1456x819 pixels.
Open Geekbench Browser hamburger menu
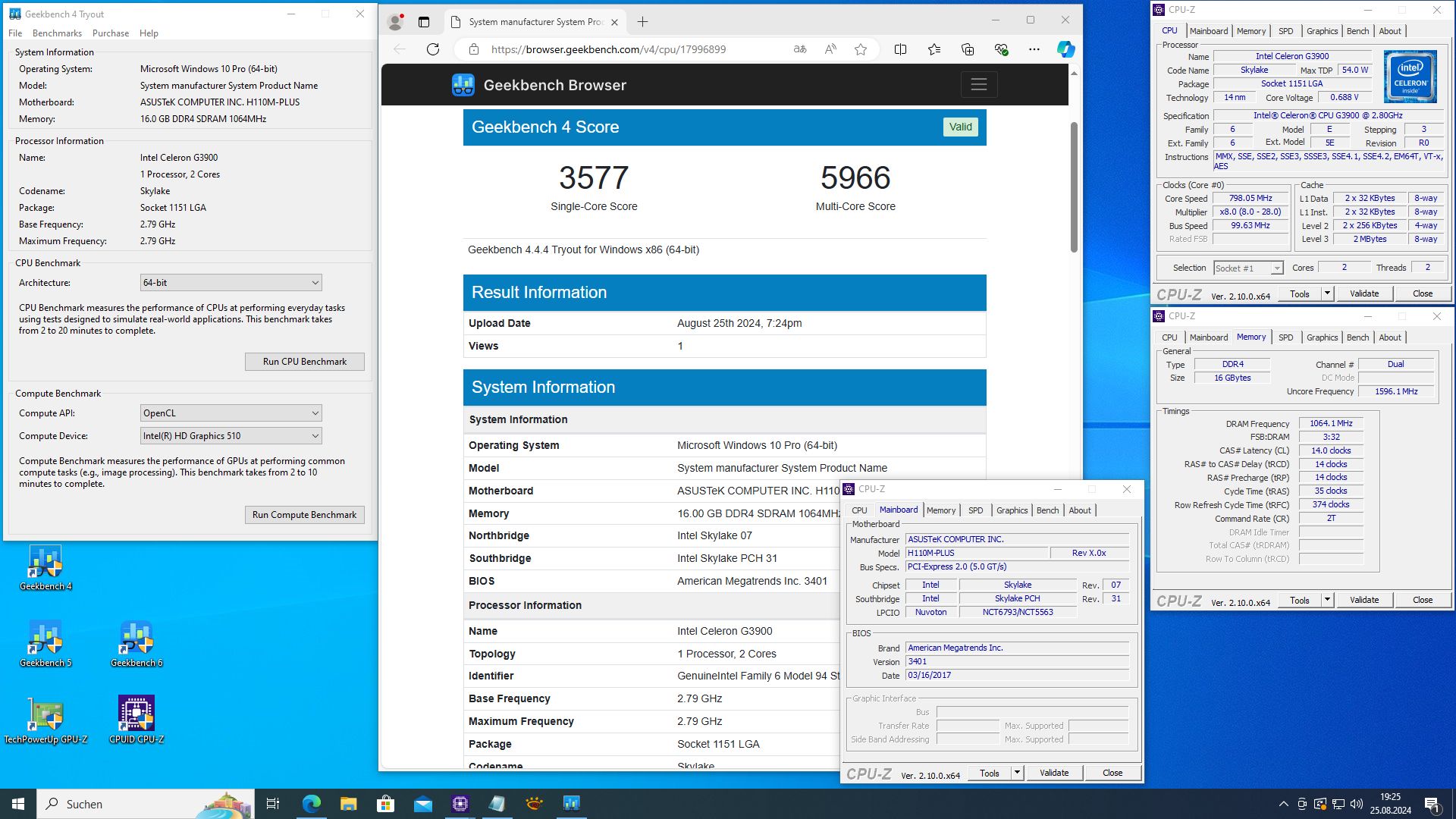[x=979, y=85]
